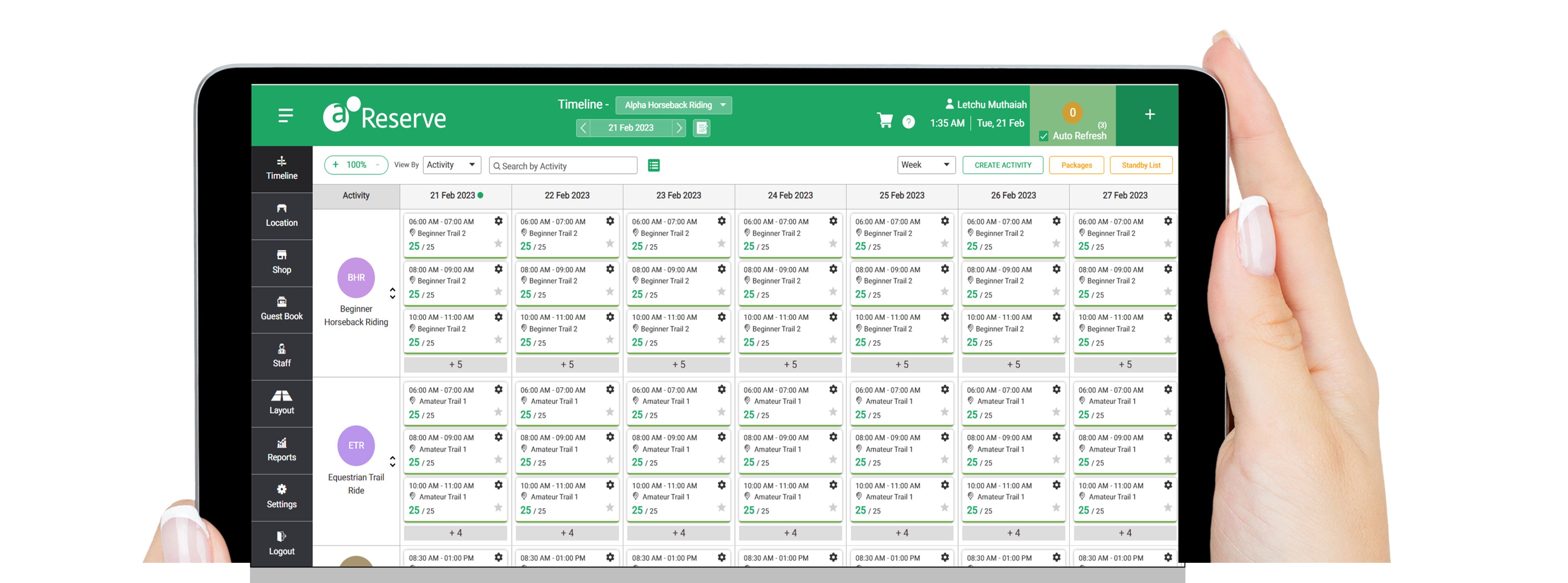Image resolution: width=1568 pixels, height=583 pixels.
Task: Star the 22 Feb 06:00 AM Beginner Trail 2 slot
Action: coord(609,243)
